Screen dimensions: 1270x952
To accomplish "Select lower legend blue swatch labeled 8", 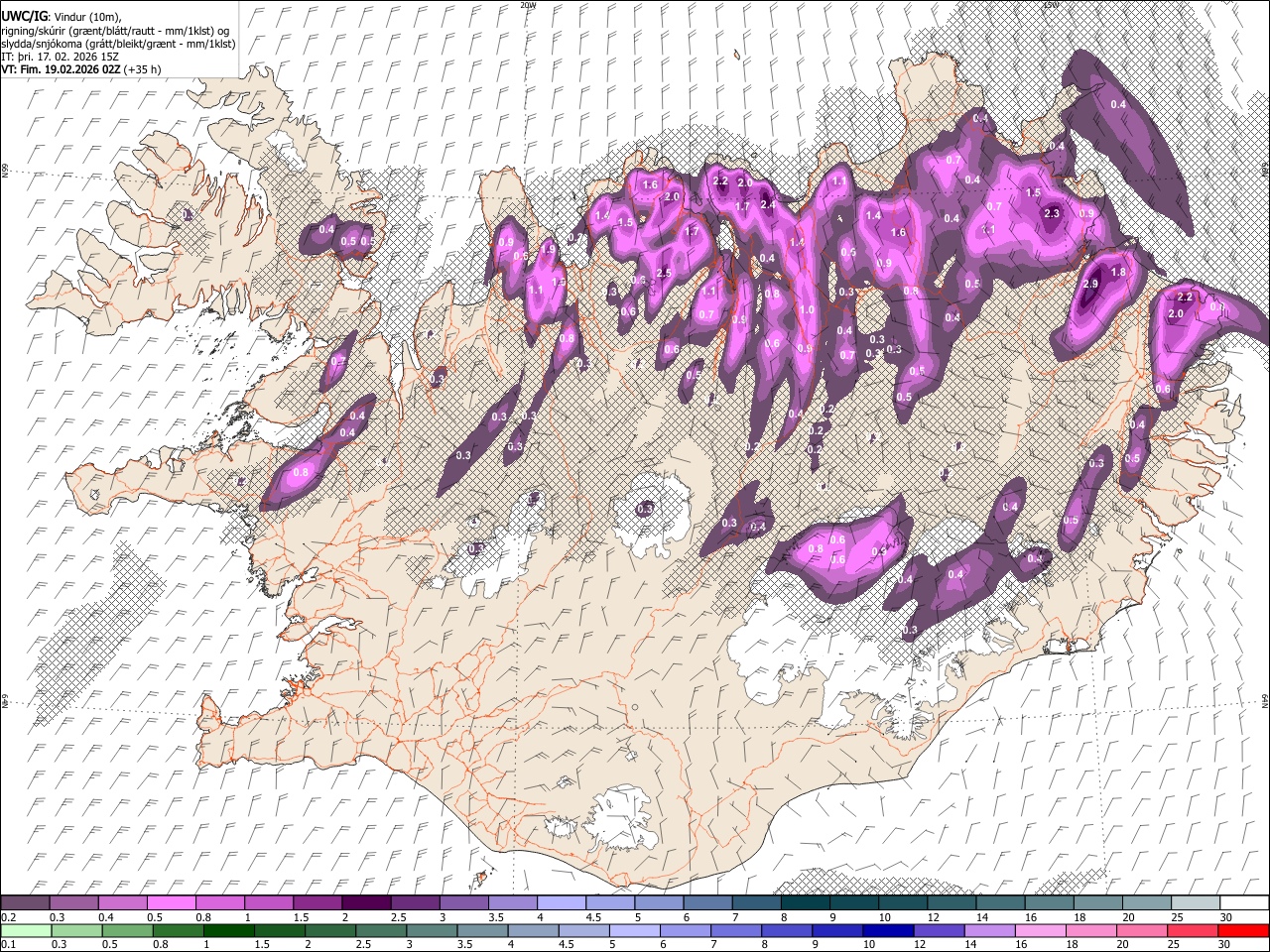I will (x=787, y=930).
